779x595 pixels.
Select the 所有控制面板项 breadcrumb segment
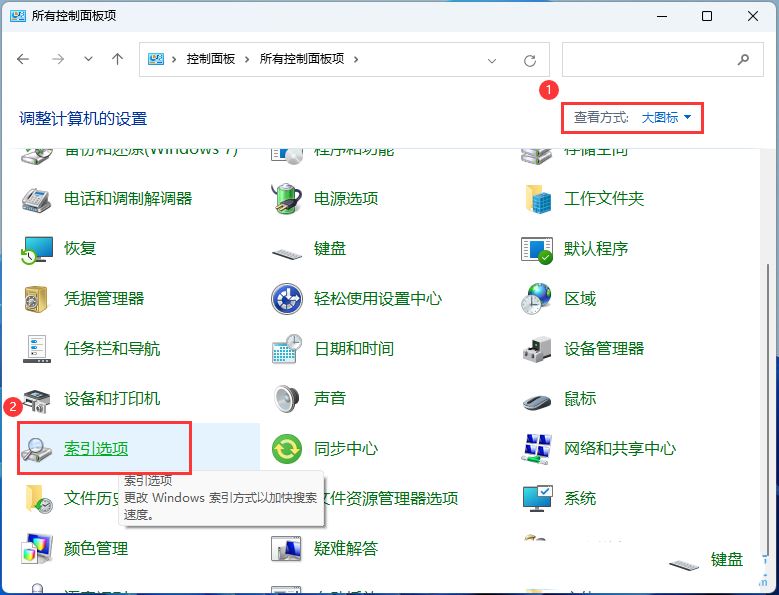(x=302, y=59)
